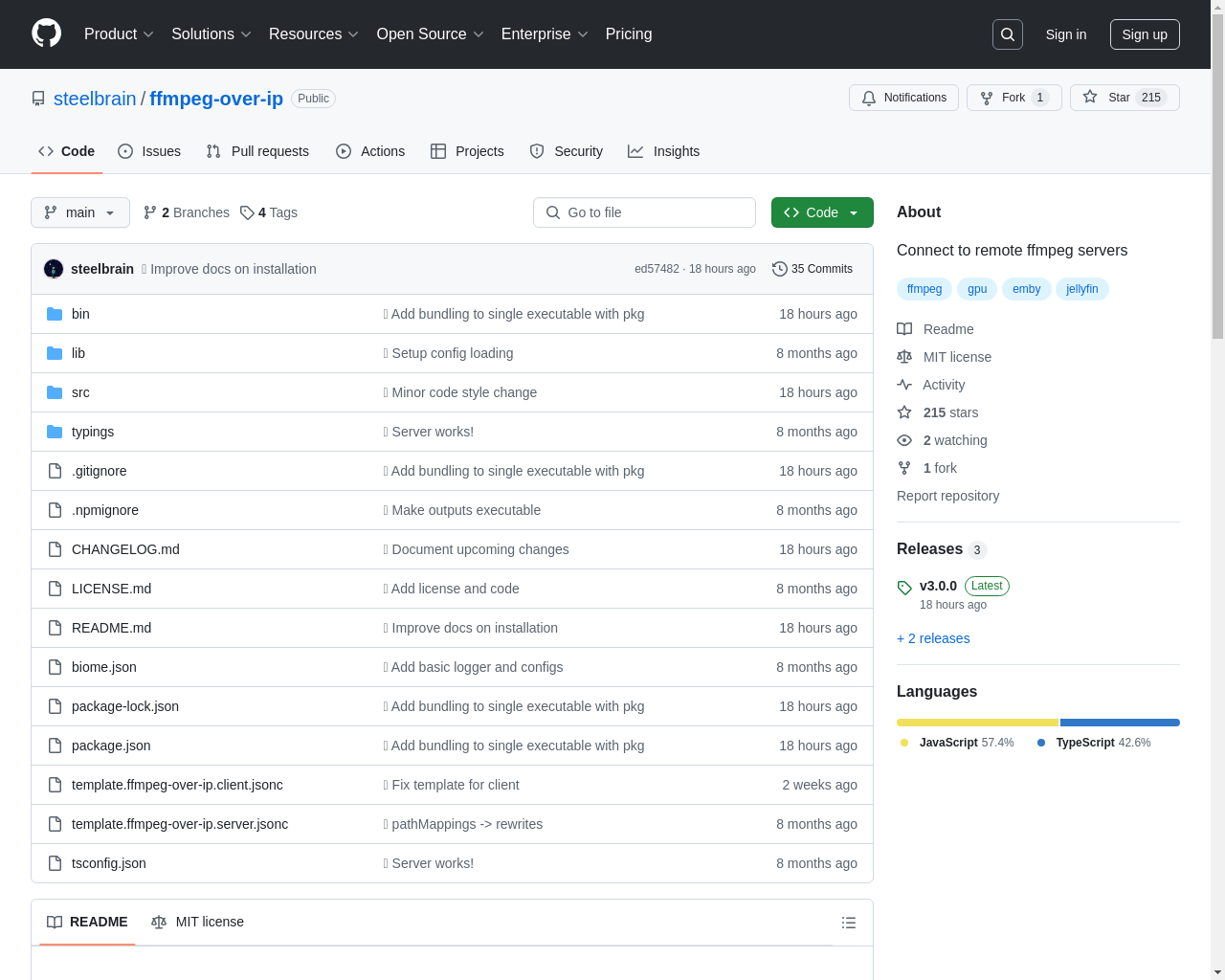Click the jellyfin topic tag
This screenshot has width=1225, height=980.
coord(1082,289)
